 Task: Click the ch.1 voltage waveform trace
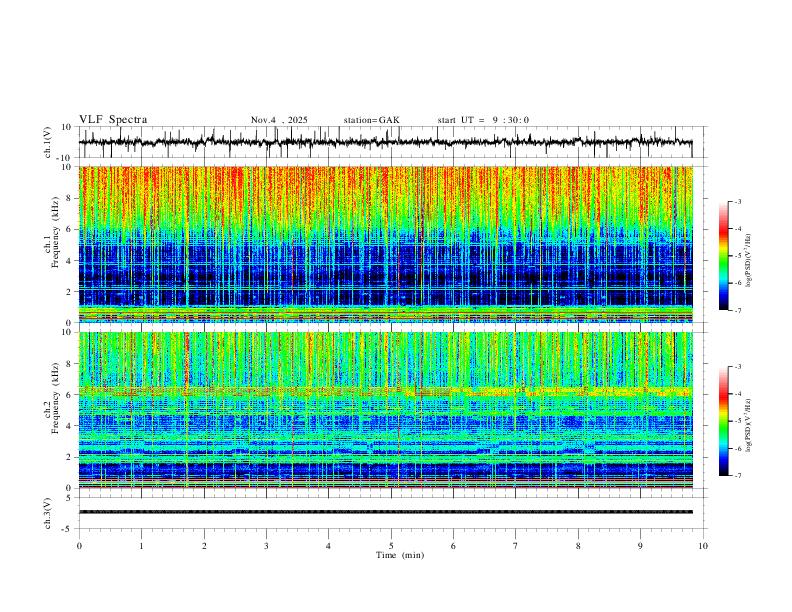[385, 142]
